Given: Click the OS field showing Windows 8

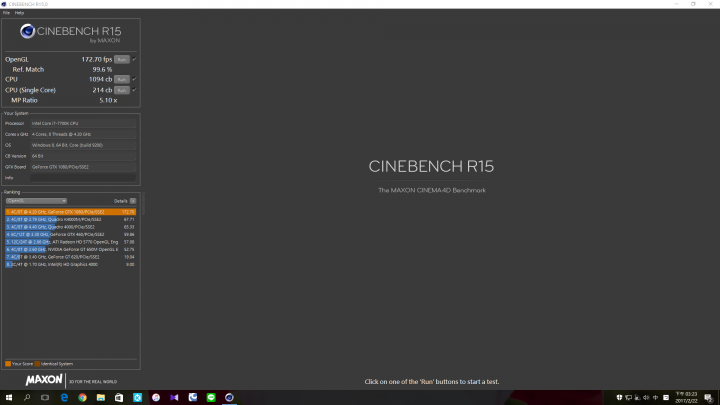Looking at the screenshot, I should (x=83, y=145).
